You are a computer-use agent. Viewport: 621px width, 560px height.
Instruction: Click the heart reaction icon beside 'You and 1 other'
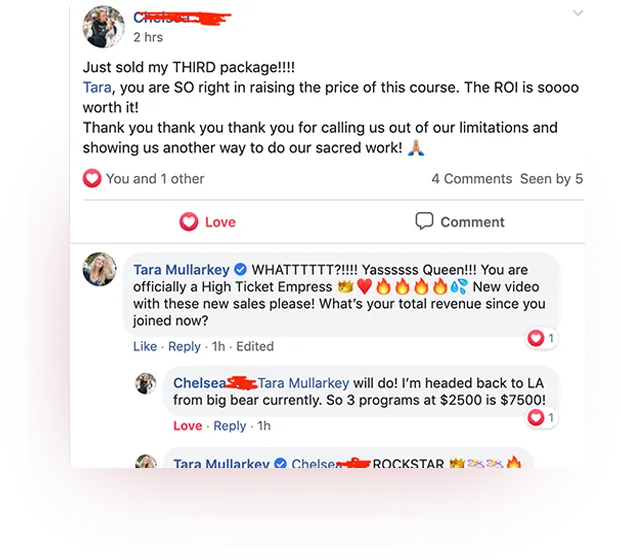click(x=92, y=178)
